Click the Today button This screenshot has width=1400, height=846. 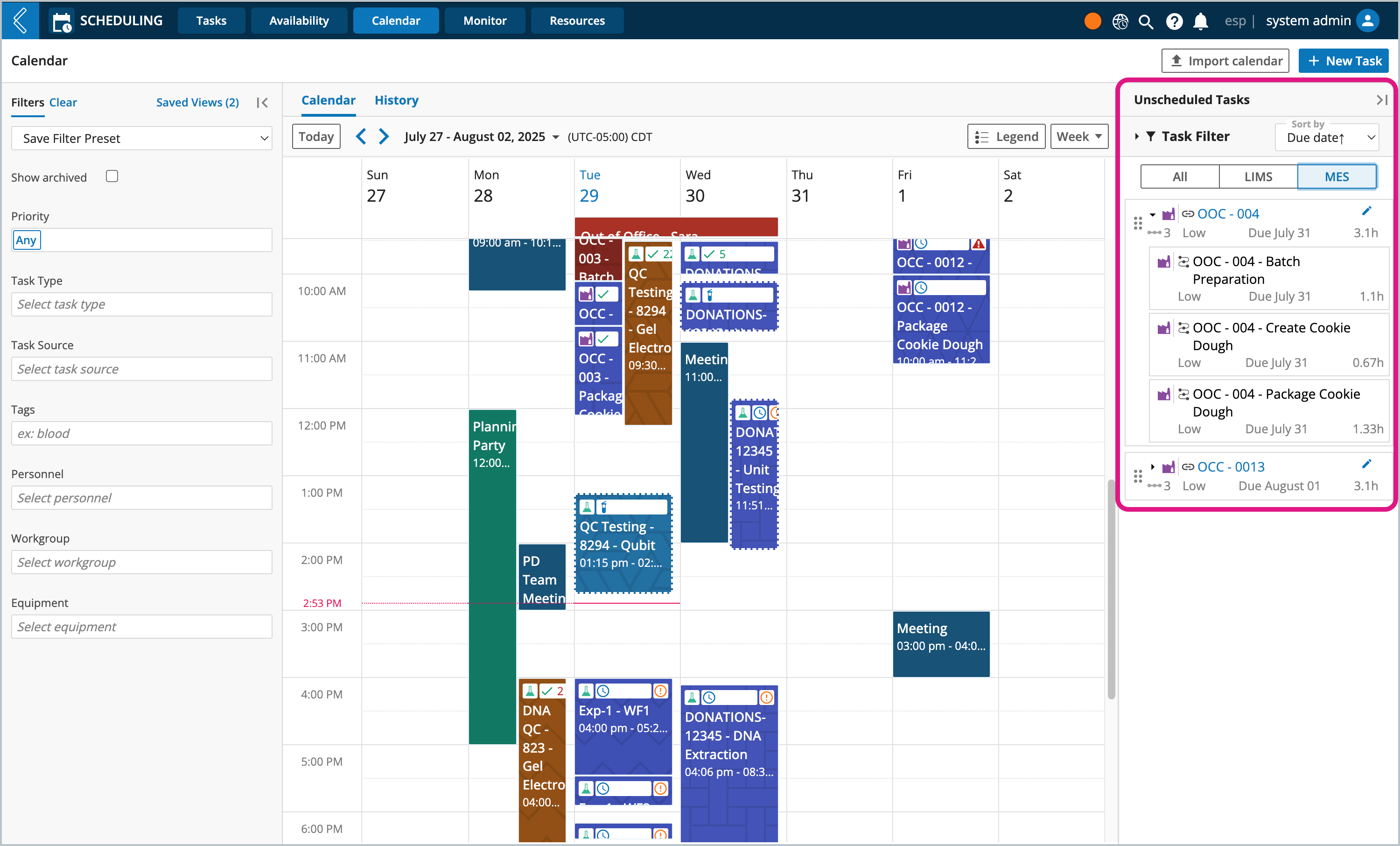tap(316, 136)
